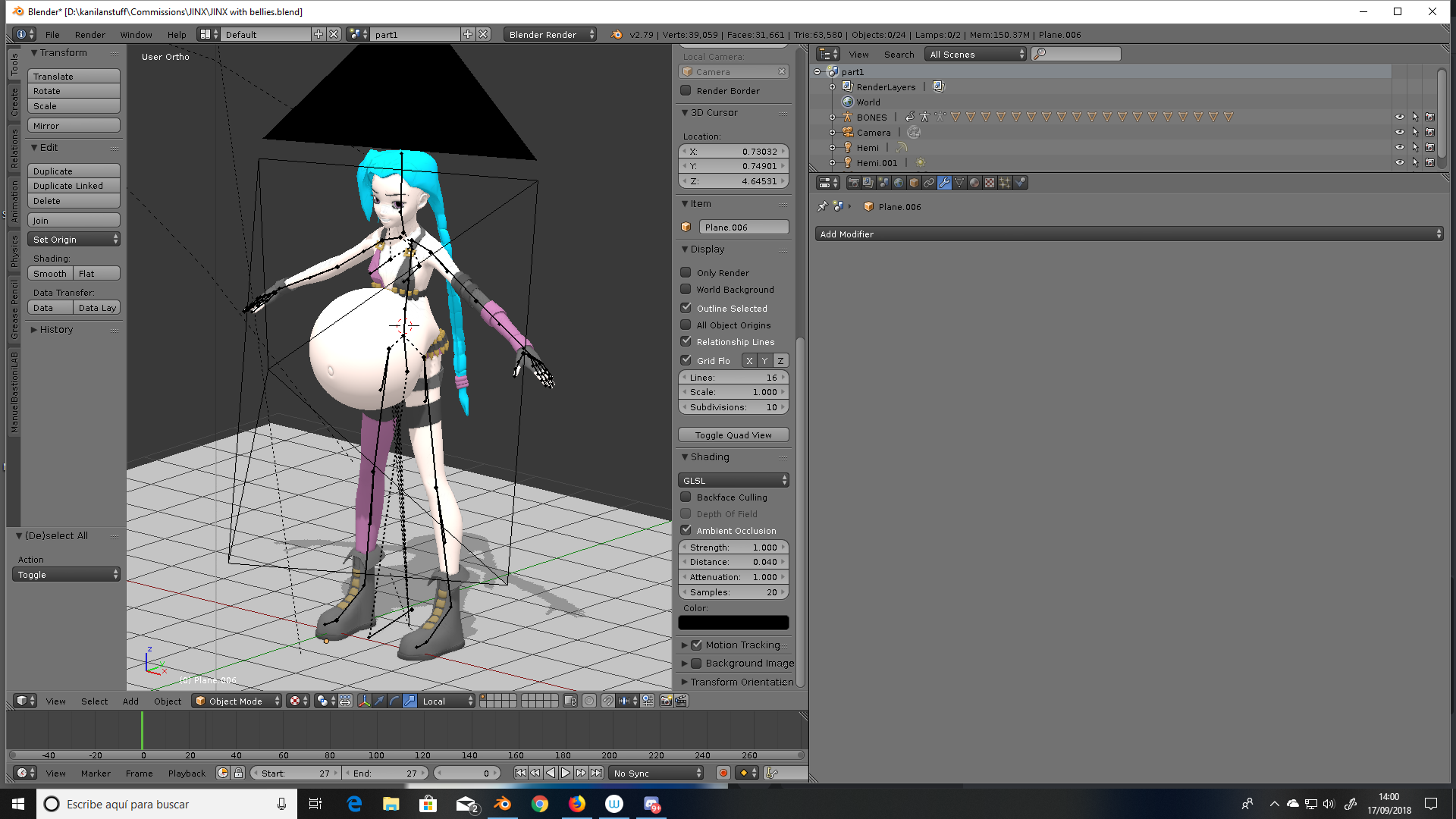Toggle the 3D manipulator axis icon

(365, 701)
